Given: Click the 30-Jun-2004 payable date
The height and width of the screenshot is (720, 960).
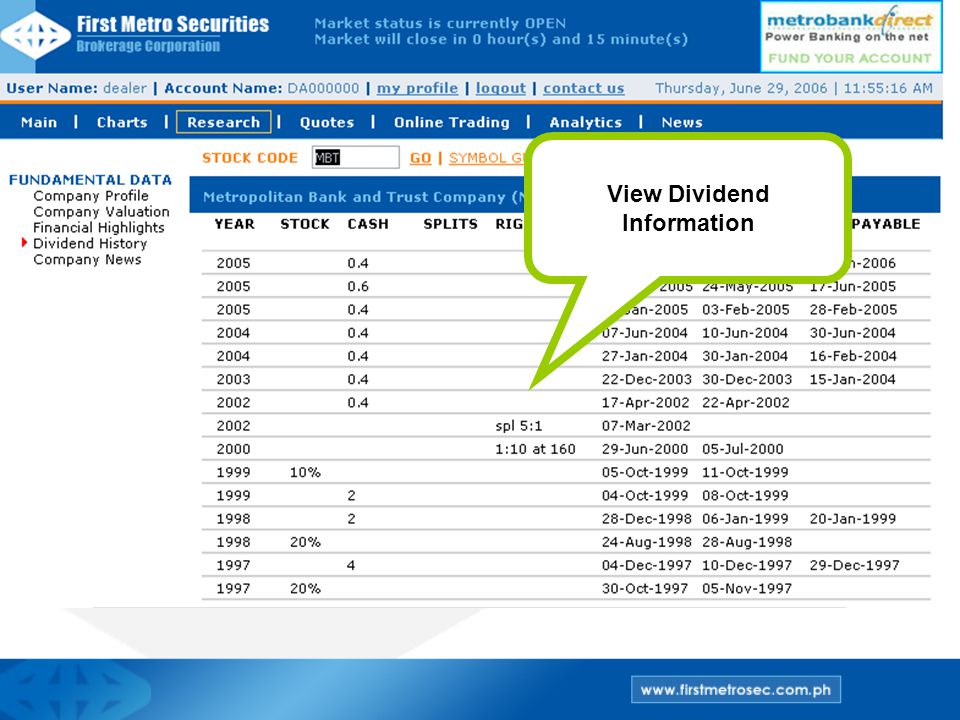Looking at the screenshot, I should (x=852, y=333).
